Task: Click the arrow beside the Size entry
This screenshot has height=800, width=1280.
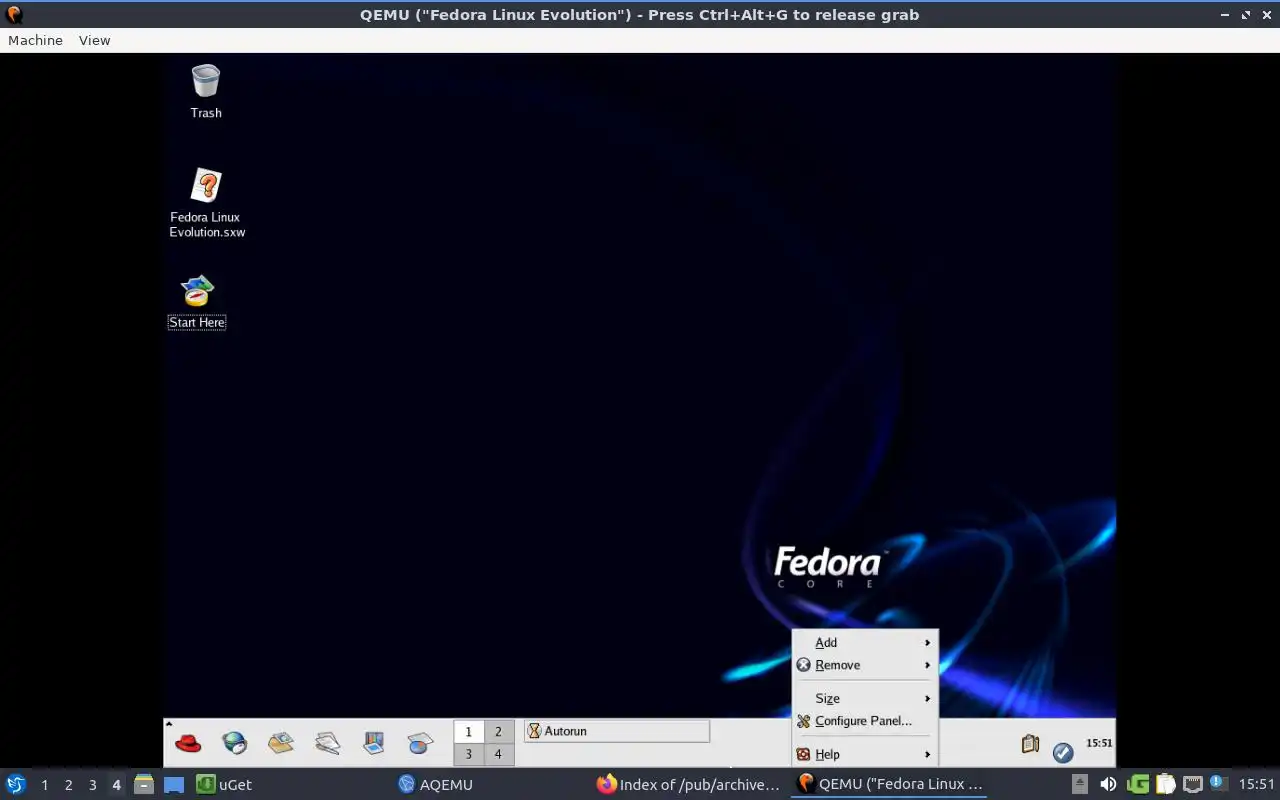Action: tap(928, 699)
